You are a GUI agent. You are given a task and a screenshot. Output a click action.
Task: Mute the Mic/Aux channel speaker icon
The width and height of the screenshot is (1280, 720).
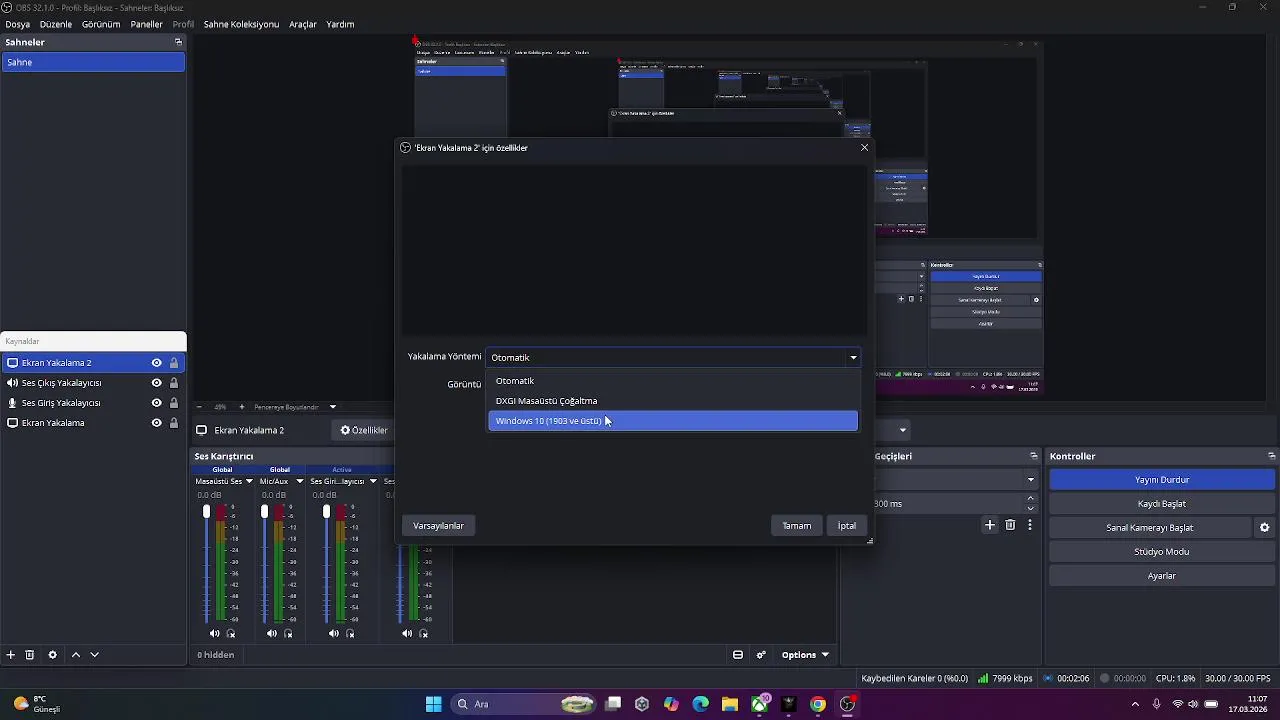[272, 633]
